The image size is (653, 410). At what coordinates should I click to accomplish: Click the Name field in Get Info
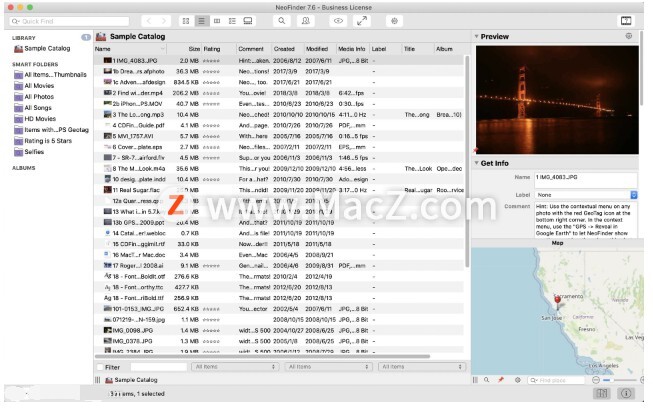[586, 180]
